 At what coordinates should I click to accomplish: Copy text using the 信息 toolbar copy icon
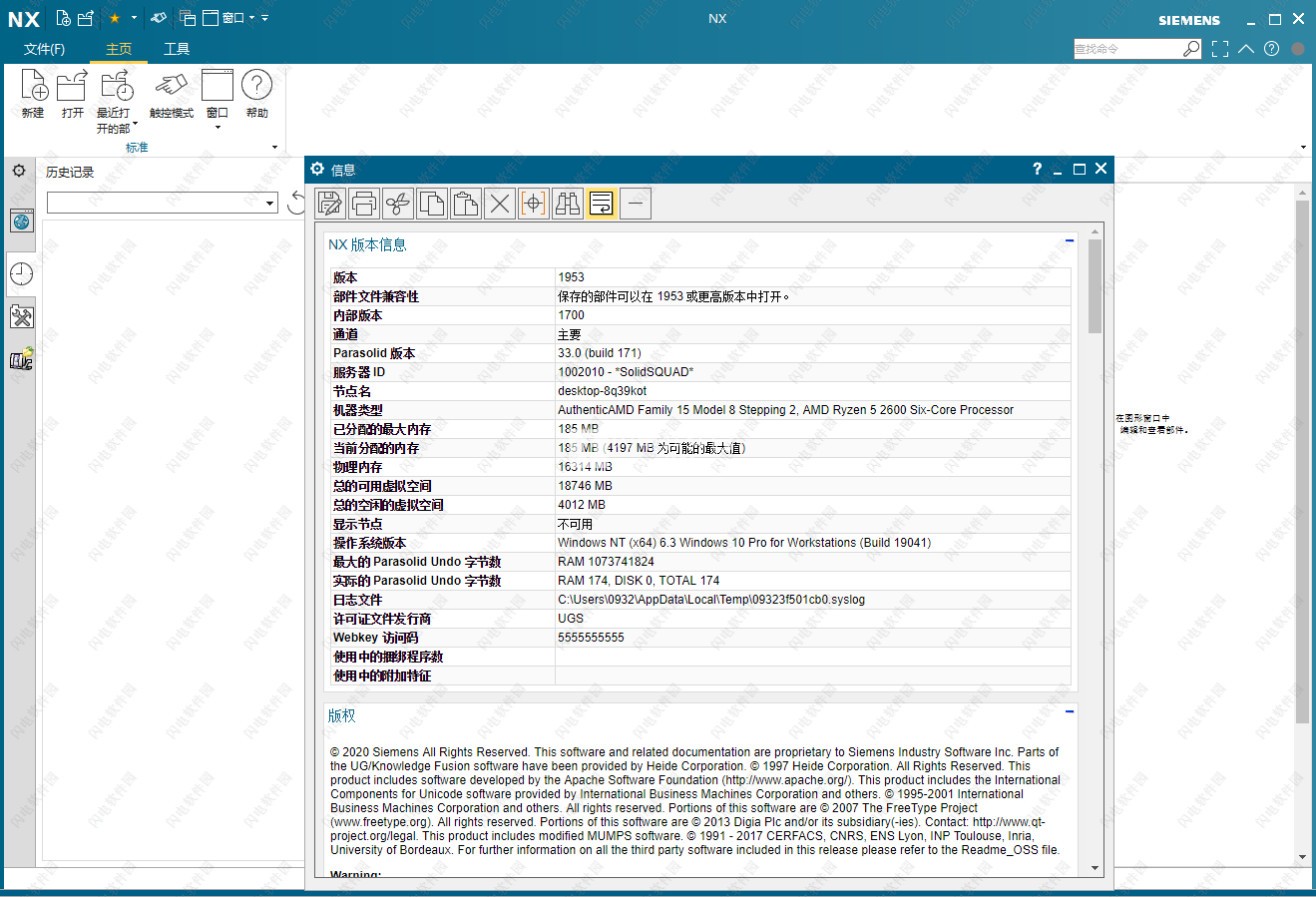(x=432, y=204)
